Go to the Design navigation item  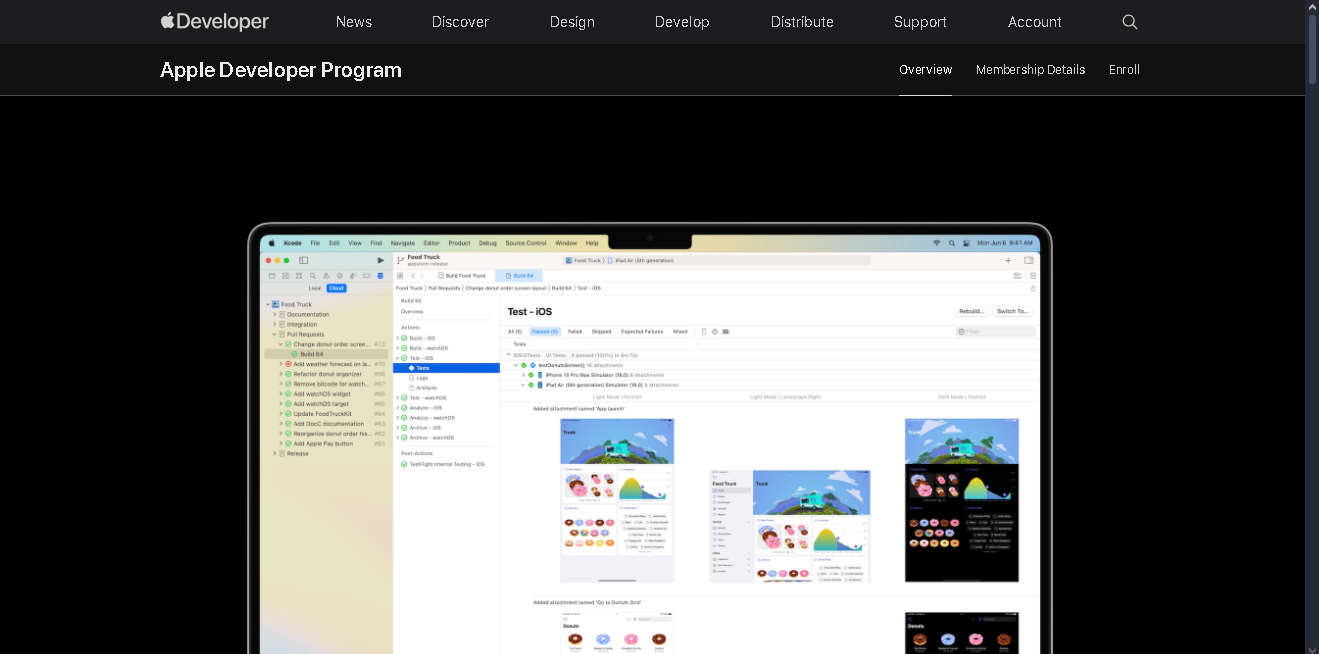pos(572,22)
